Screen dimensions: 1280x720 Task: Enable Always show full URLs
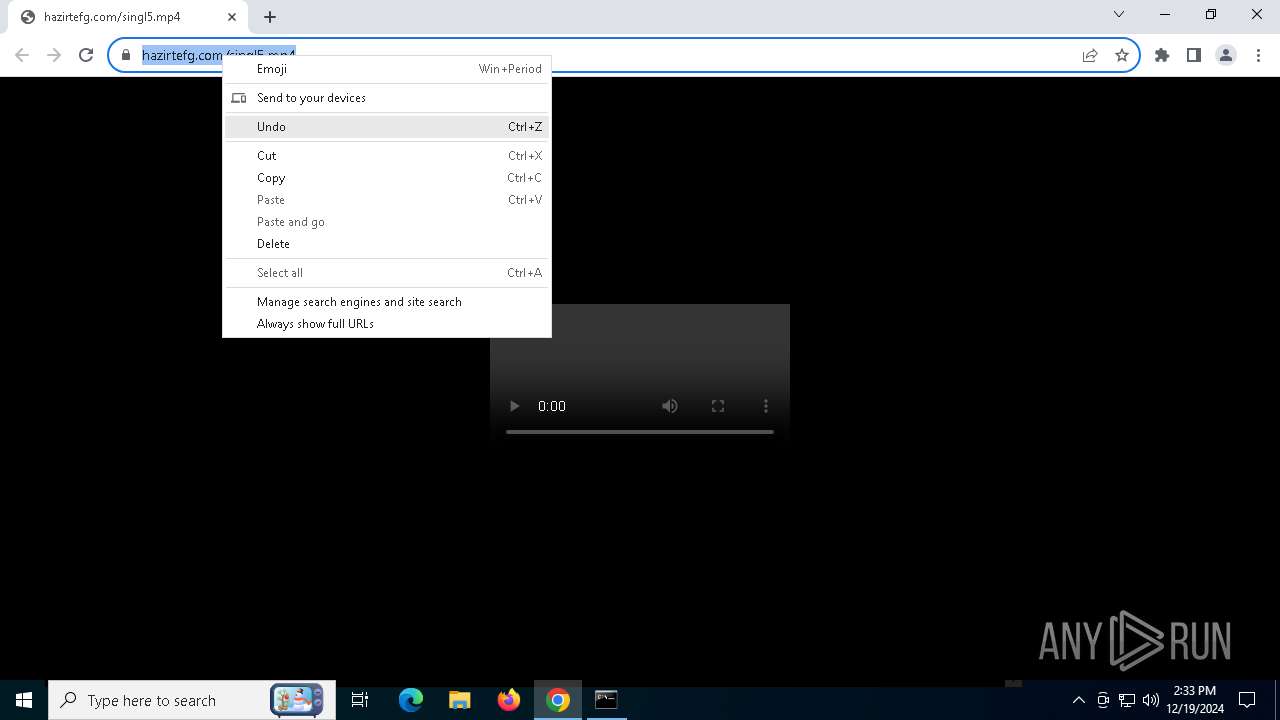tap(387, 324)
